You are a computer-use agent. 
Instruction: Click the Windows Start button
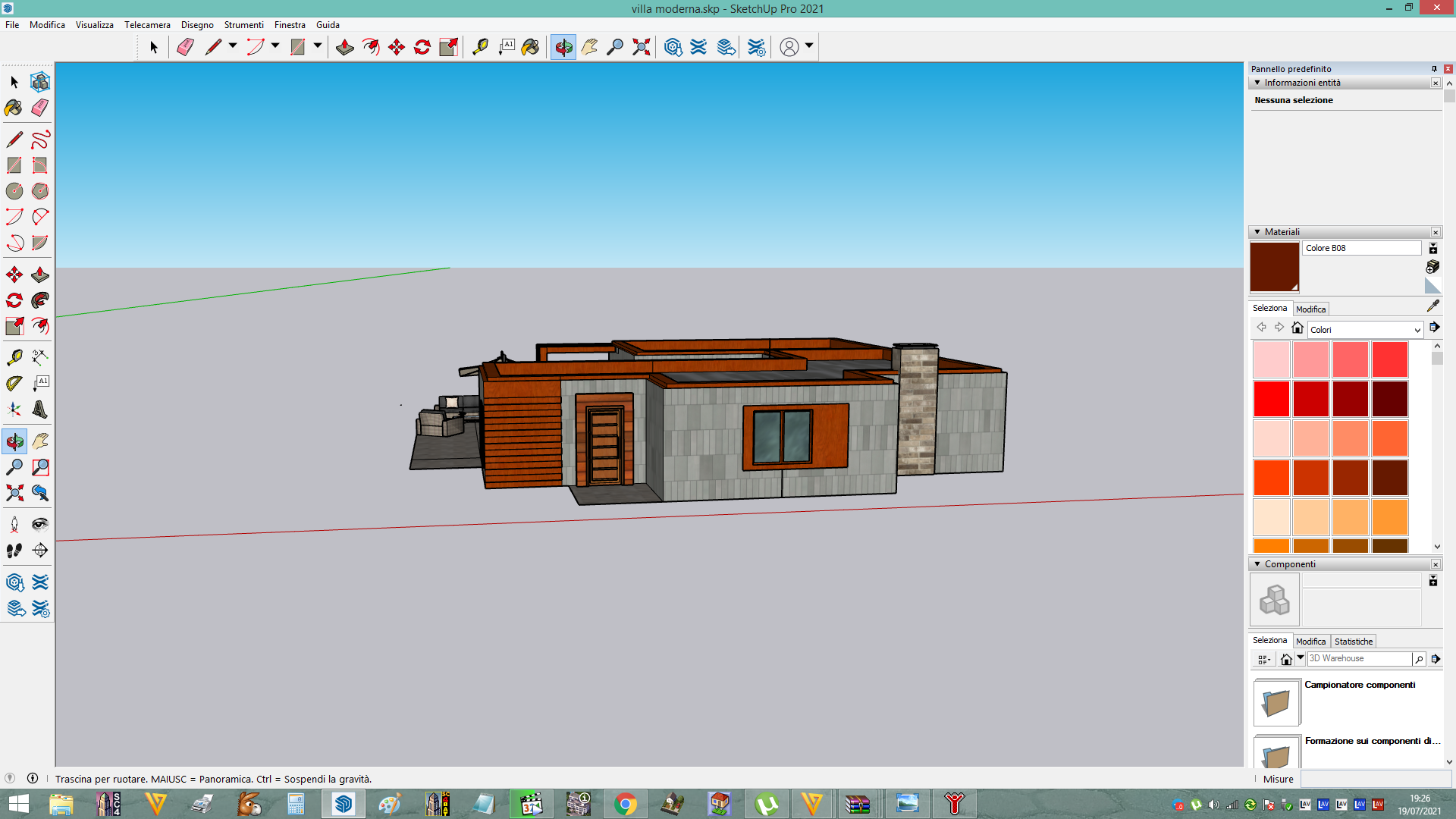[x=18, y=804]
